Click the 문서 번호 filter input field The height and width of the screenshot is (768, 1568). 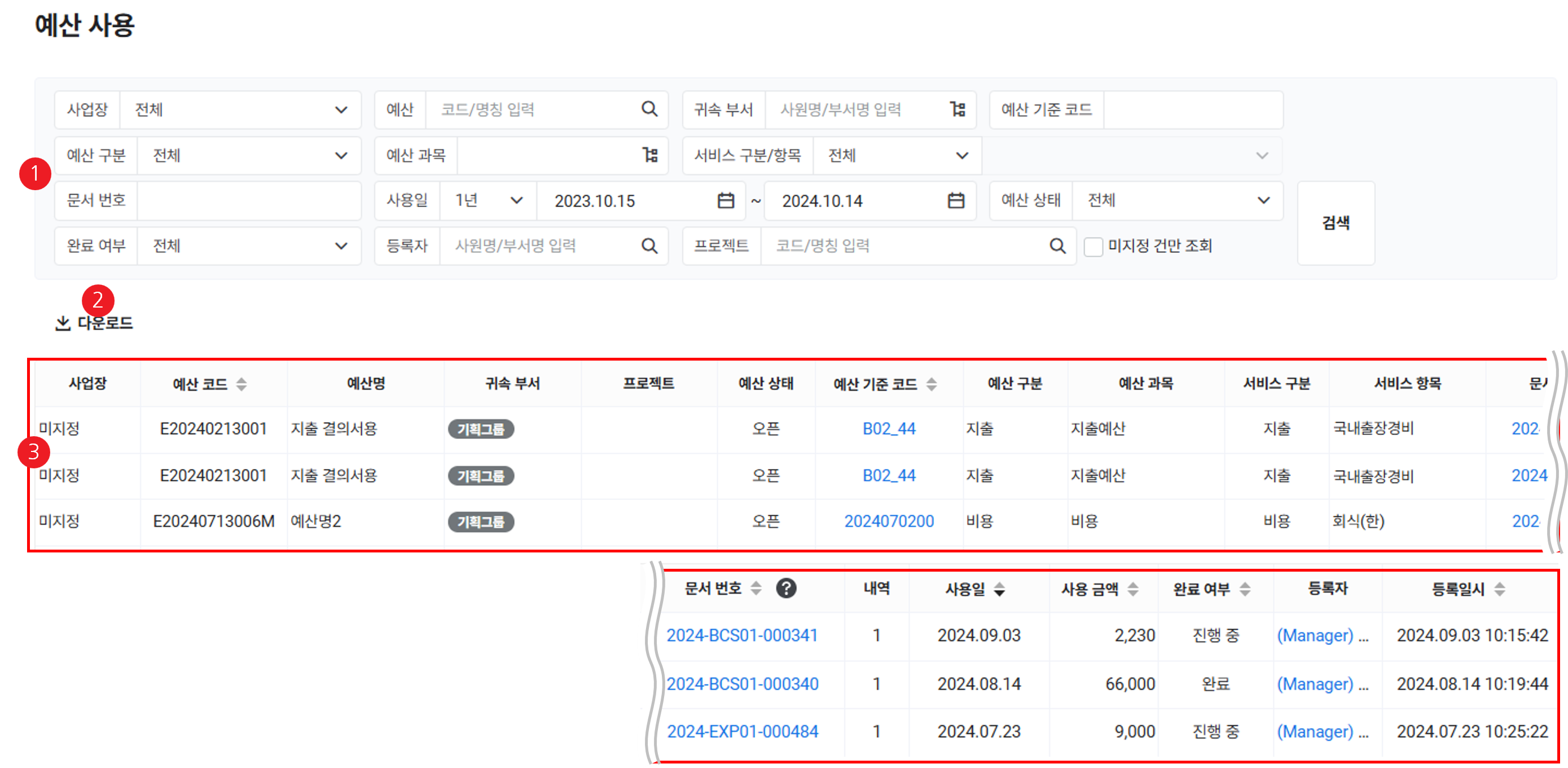click(x=248, y=200)
